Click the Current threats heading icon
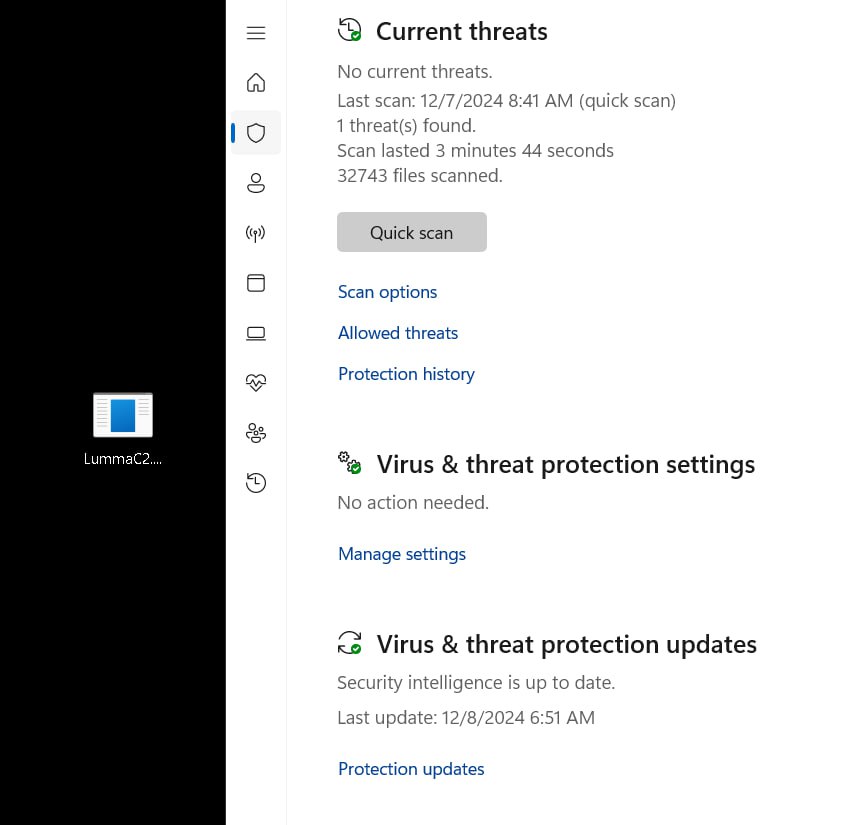This screenshot has height=825, width=844. pos(349,30)
